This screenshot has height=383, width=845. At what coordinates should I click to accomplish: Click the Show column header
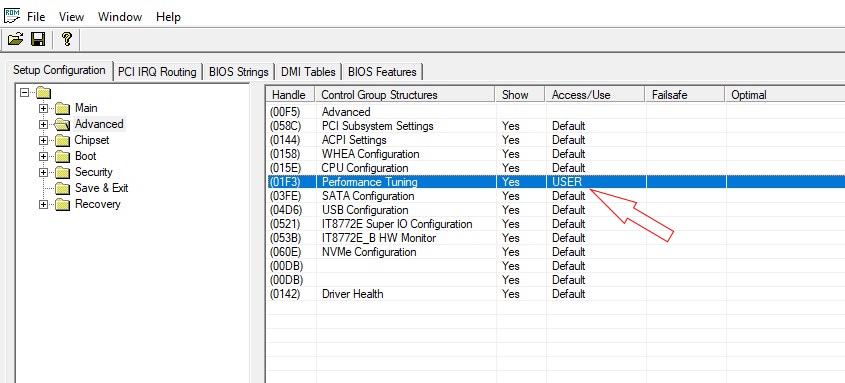coord(520,95)
